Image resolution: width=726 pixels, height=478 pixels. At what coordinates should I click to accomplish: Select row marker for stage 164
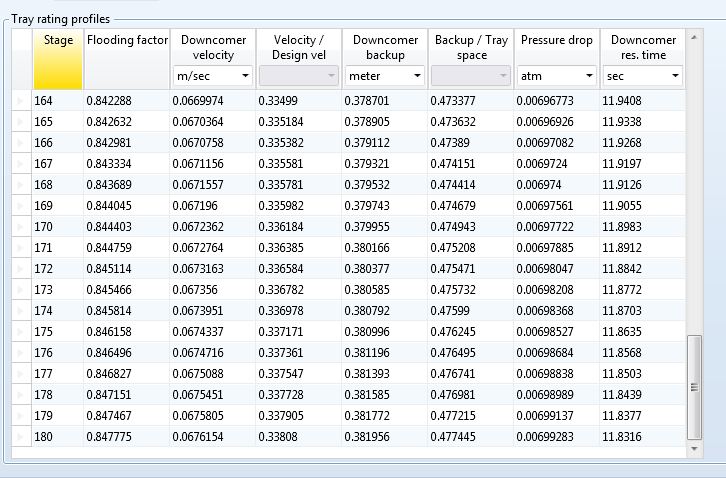coord(21,101)
